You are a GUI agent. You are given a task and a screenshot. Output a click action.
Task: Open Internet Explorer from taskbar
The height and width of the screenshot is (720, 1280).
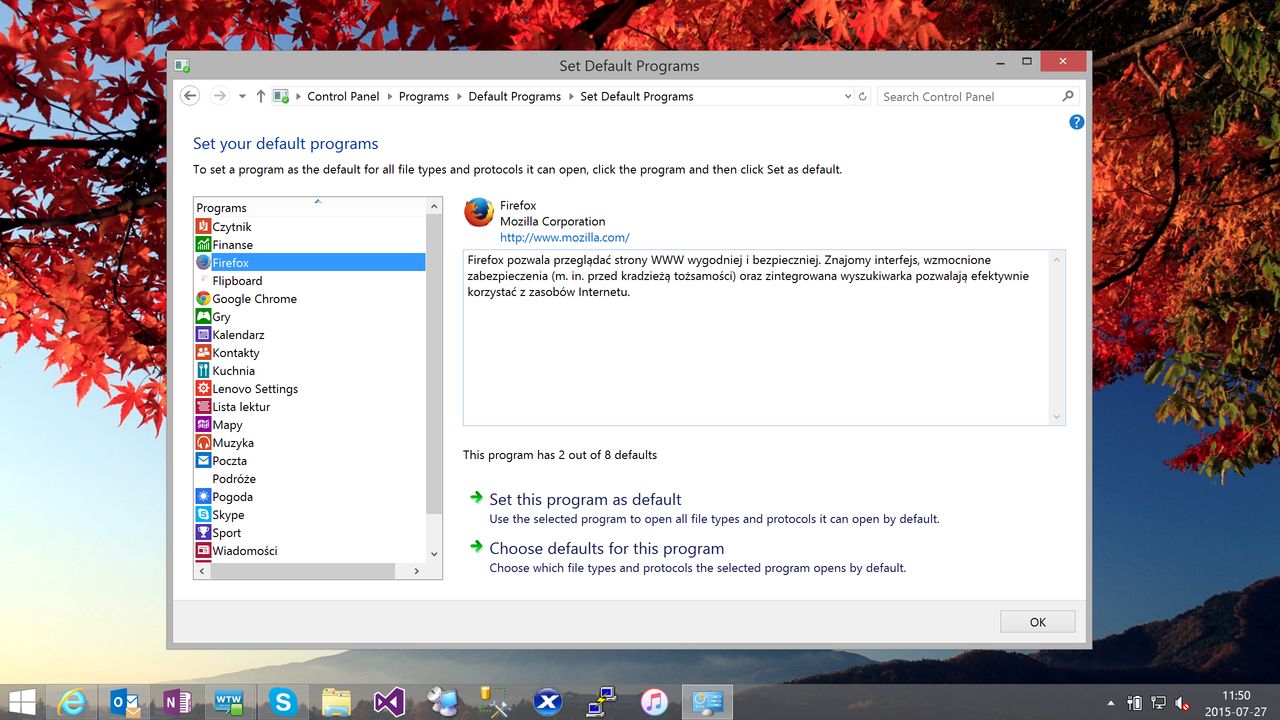click(73, 702)
